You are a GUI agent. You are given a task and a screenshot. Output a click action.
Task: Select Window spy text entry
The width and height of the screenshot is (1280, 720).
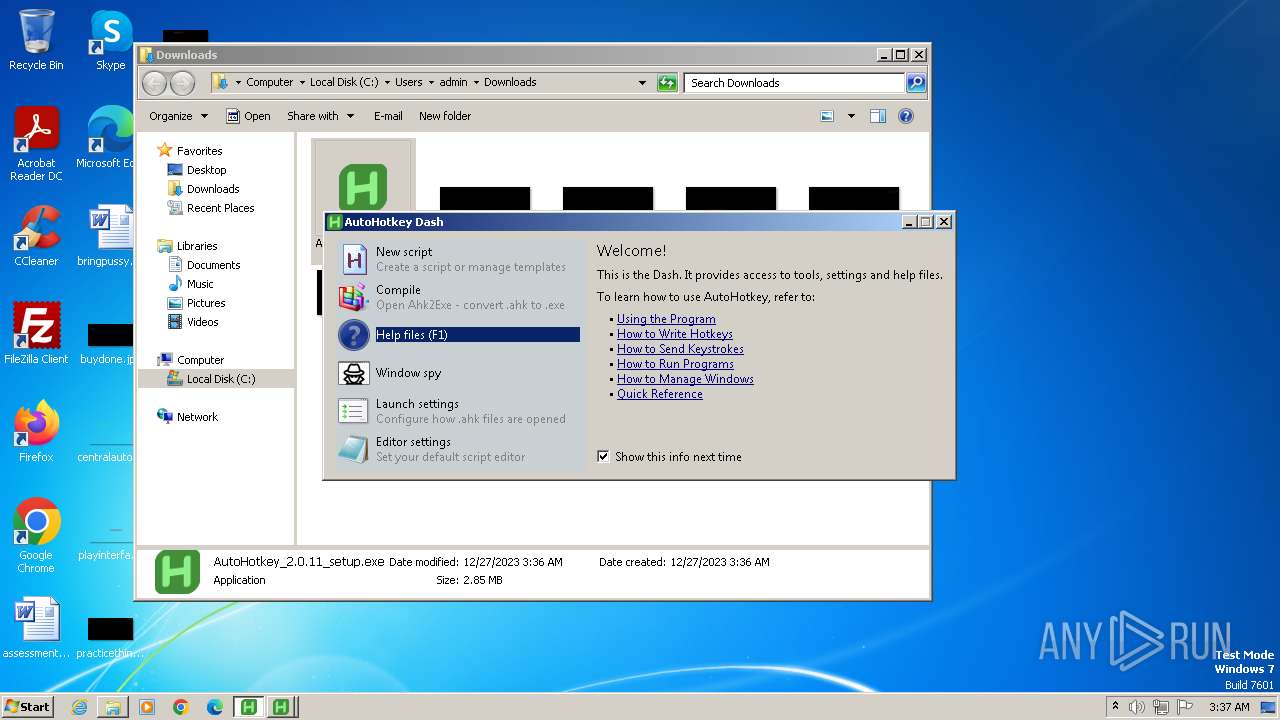coord(408,373)
